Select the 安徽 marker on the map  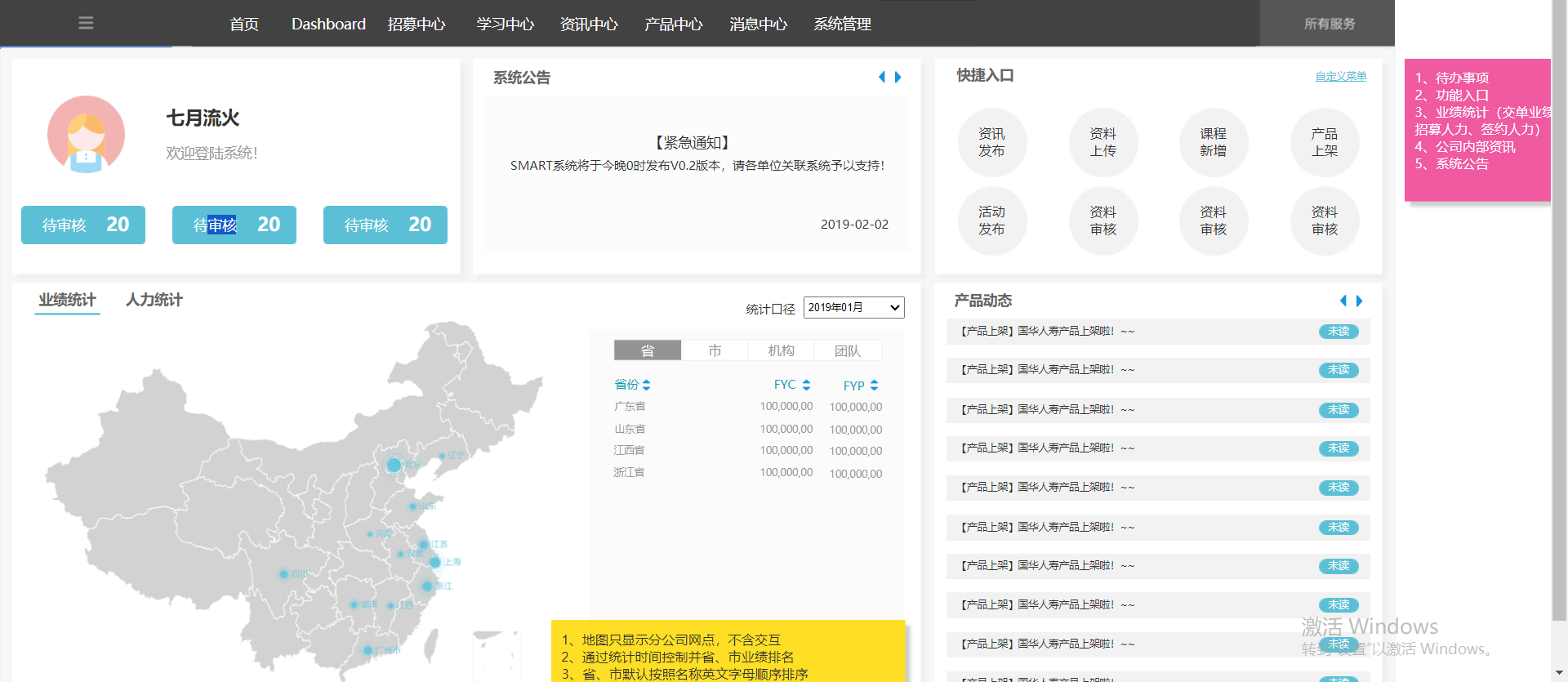point(400,554)
